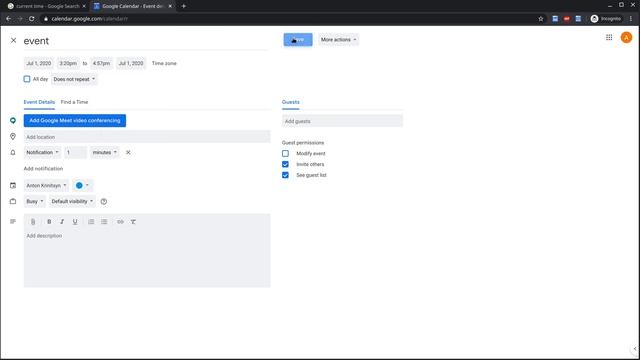Toggle underline formatting in description
The width and height of the screenshot is (640, 360).
point(75,222)
